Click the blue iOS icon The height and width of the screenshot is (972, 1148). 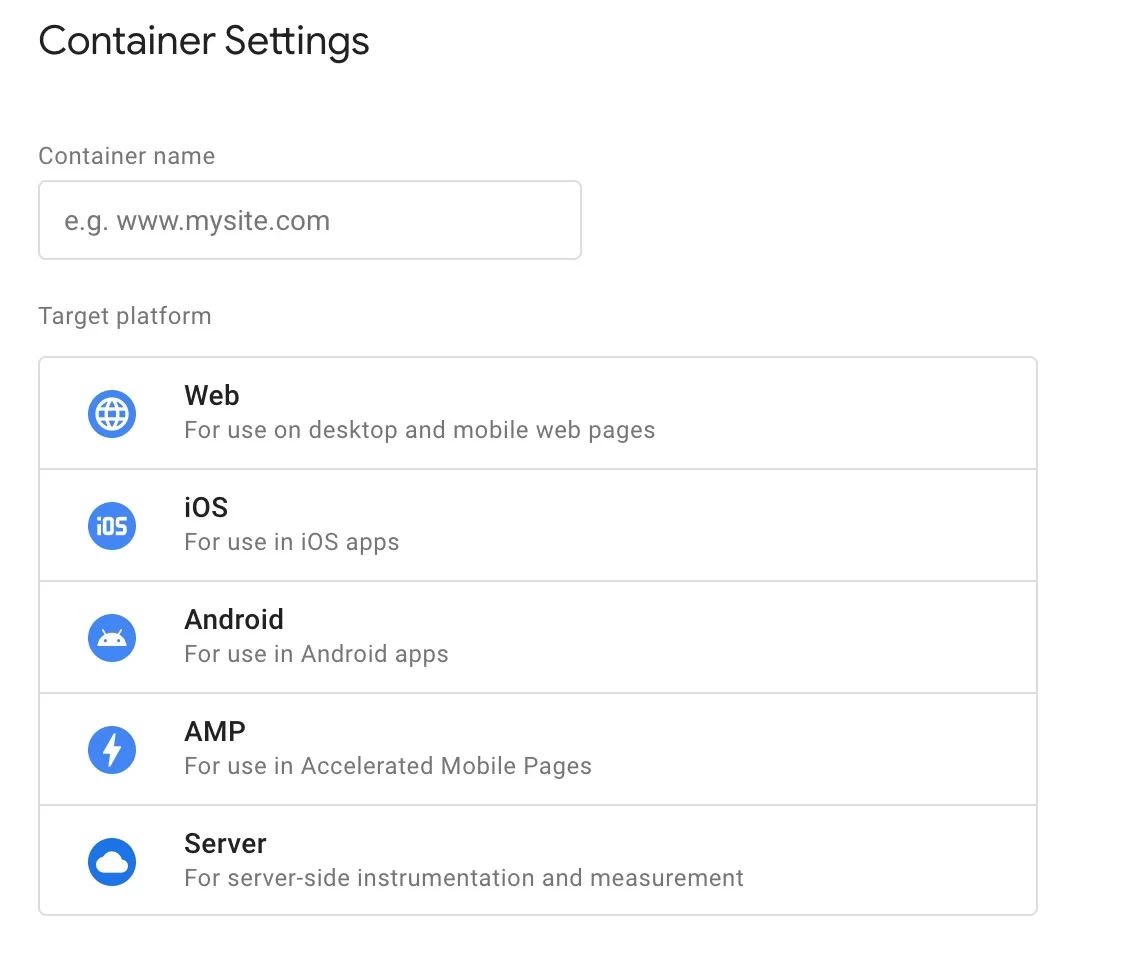pos(112,526)
